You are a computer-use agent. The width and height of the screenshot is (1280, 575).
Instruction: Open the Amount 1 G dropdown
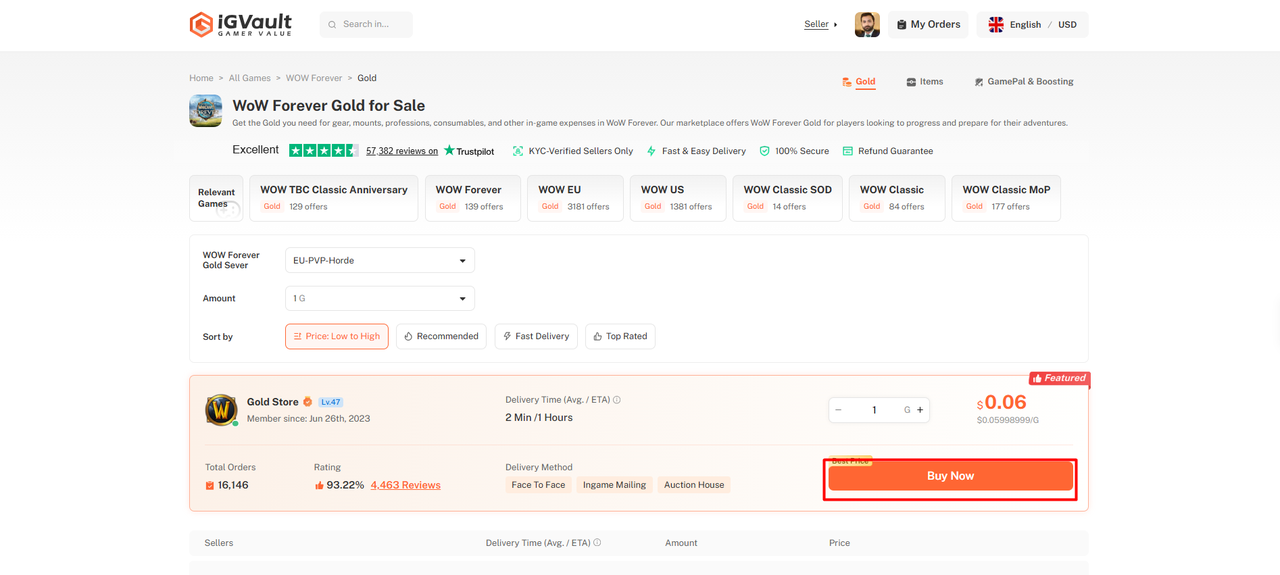pyautogui.click(x=380, y=298)
